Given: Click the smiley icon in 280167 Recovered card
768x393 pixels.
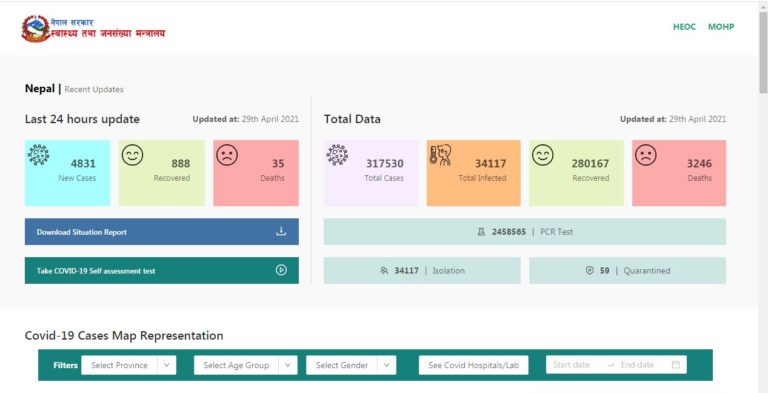Looking at the screenshot, I should tap(543, 155).
